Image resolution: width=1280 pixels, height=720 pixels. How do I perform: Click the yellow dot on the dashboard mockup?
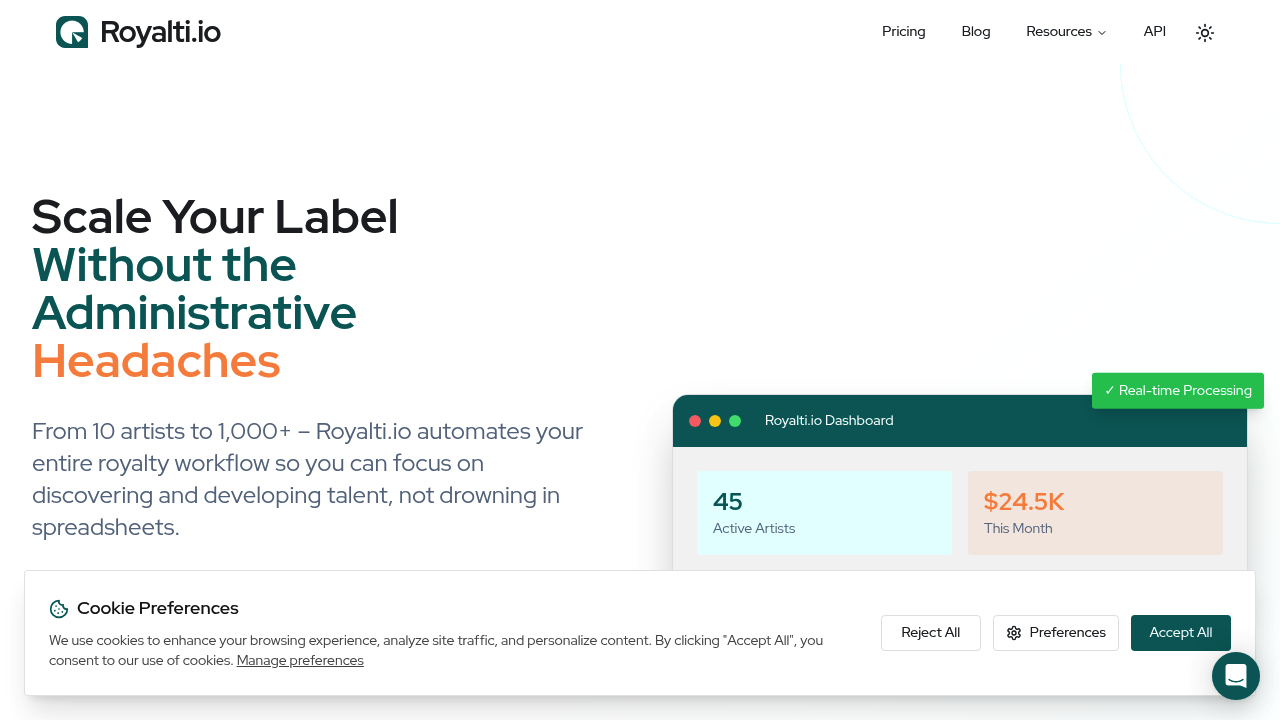(715, 421)
